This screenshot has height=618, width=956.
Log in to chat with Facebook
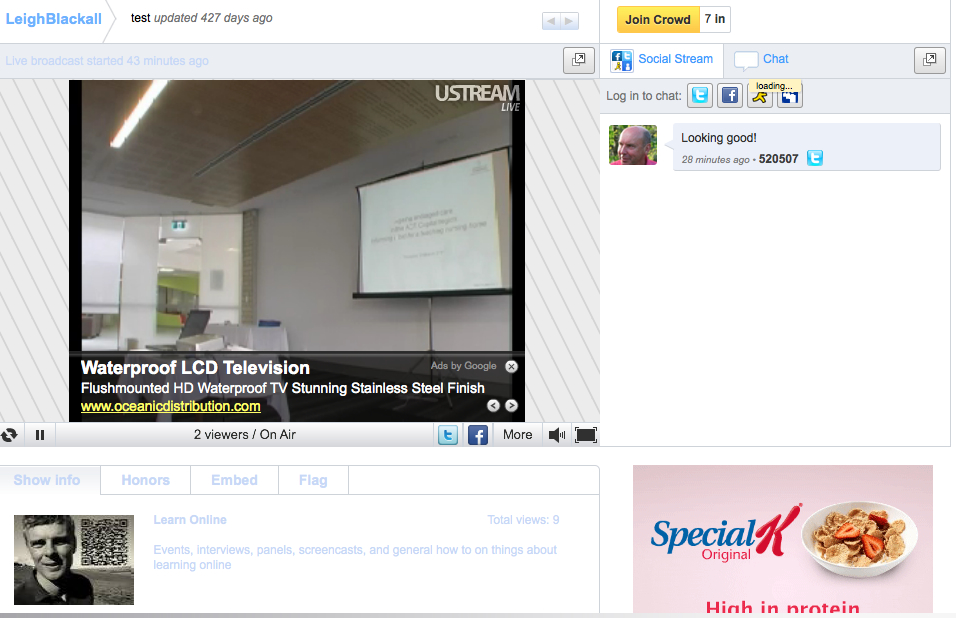click(x=730, y=96)
